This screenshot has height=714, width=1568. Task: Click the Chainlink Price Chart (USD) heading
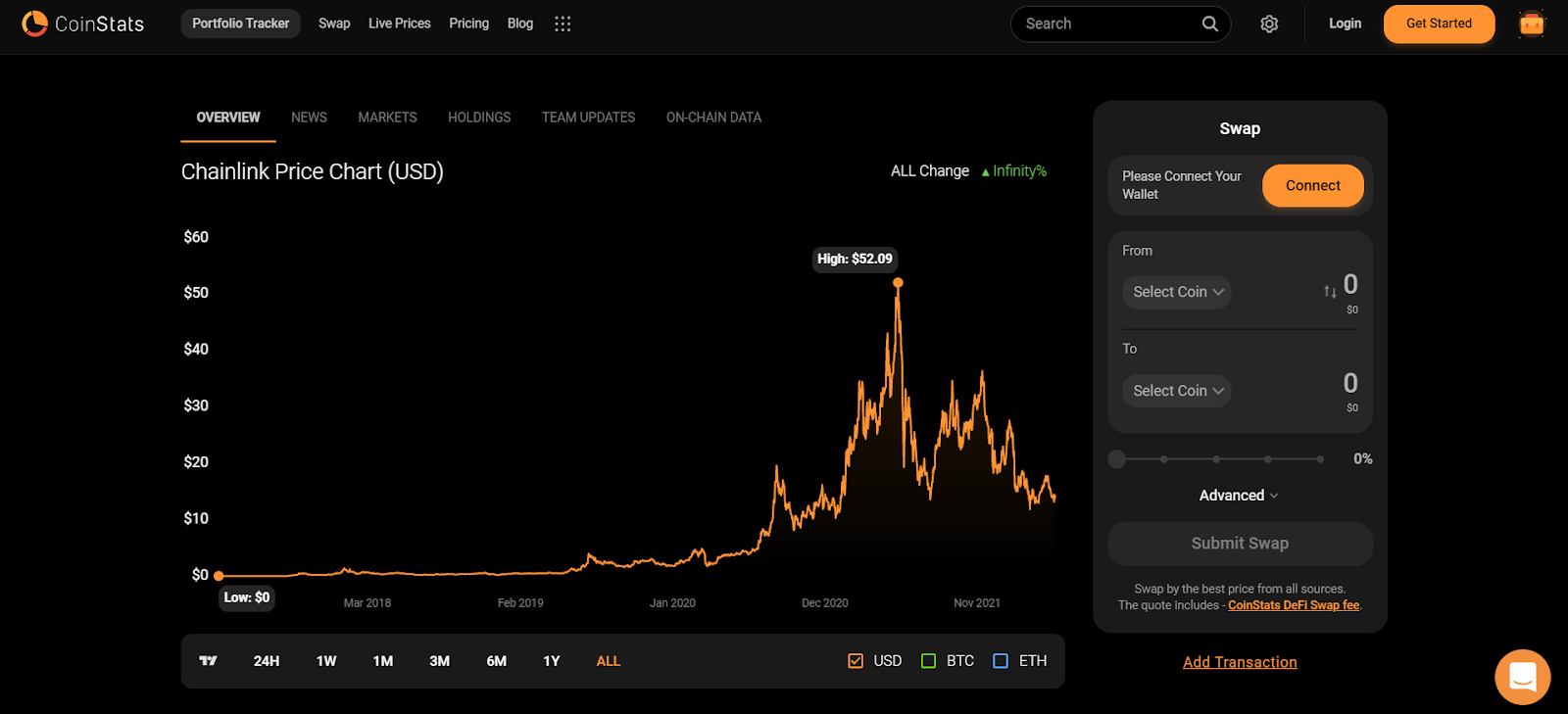313,171
